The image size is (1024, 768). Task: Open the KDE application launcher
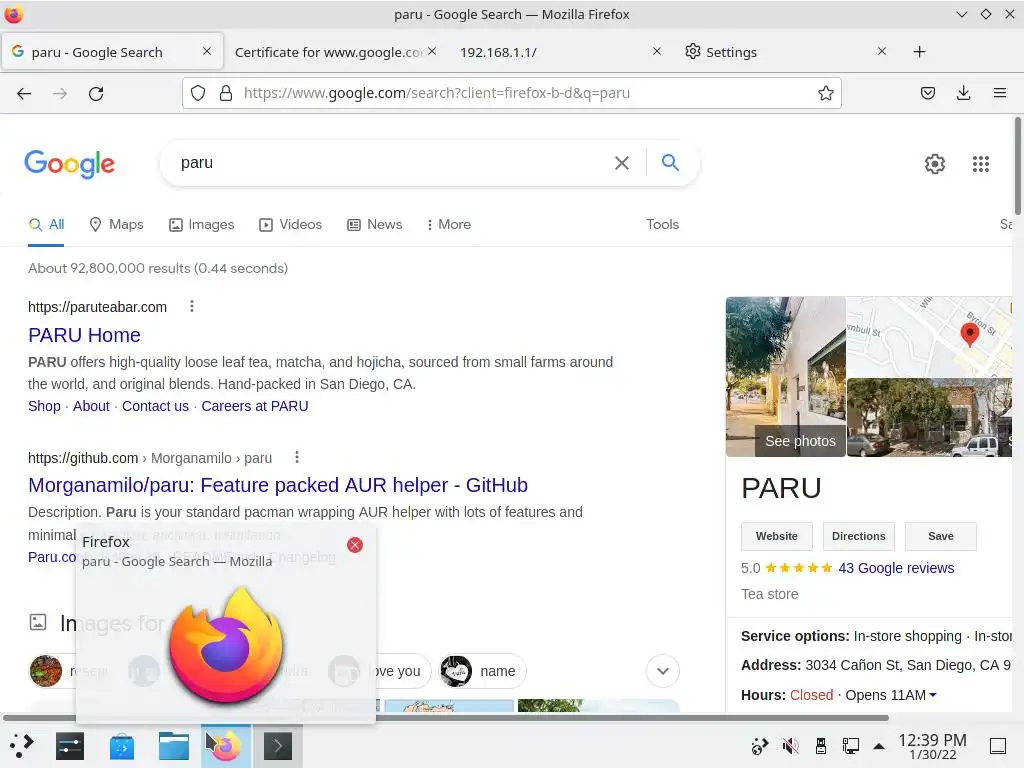click(x=22, y=746)
